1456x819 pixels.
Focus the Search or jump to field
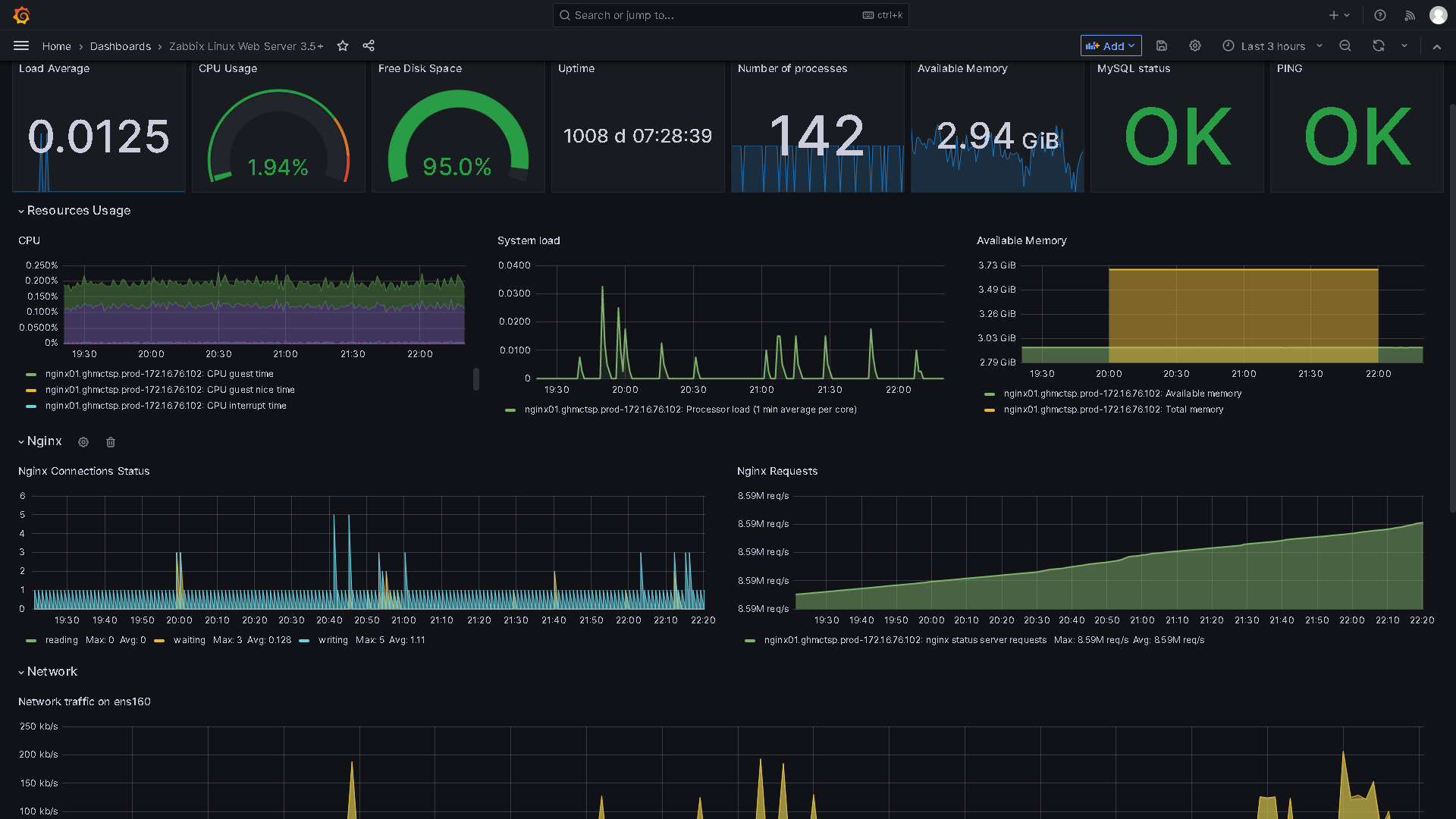coord(713,15)
